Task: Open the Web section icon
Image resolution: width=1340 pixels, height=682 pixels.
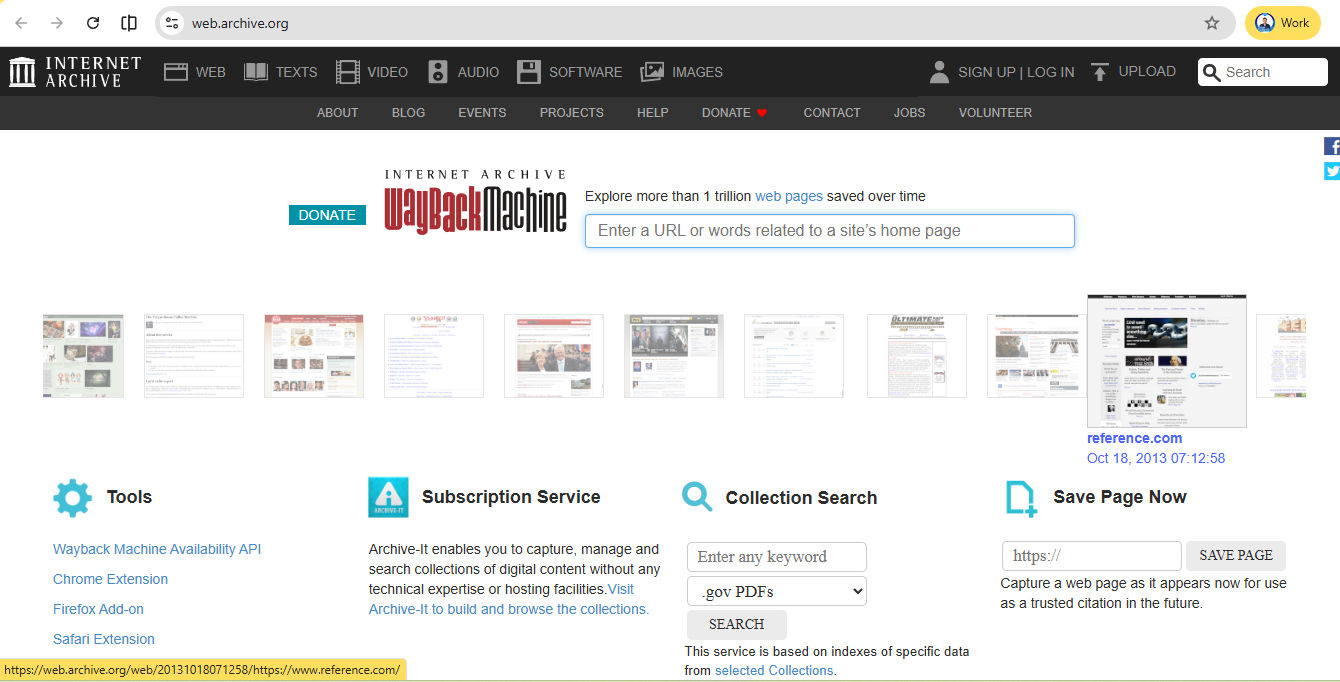Action: pos(176,72)
